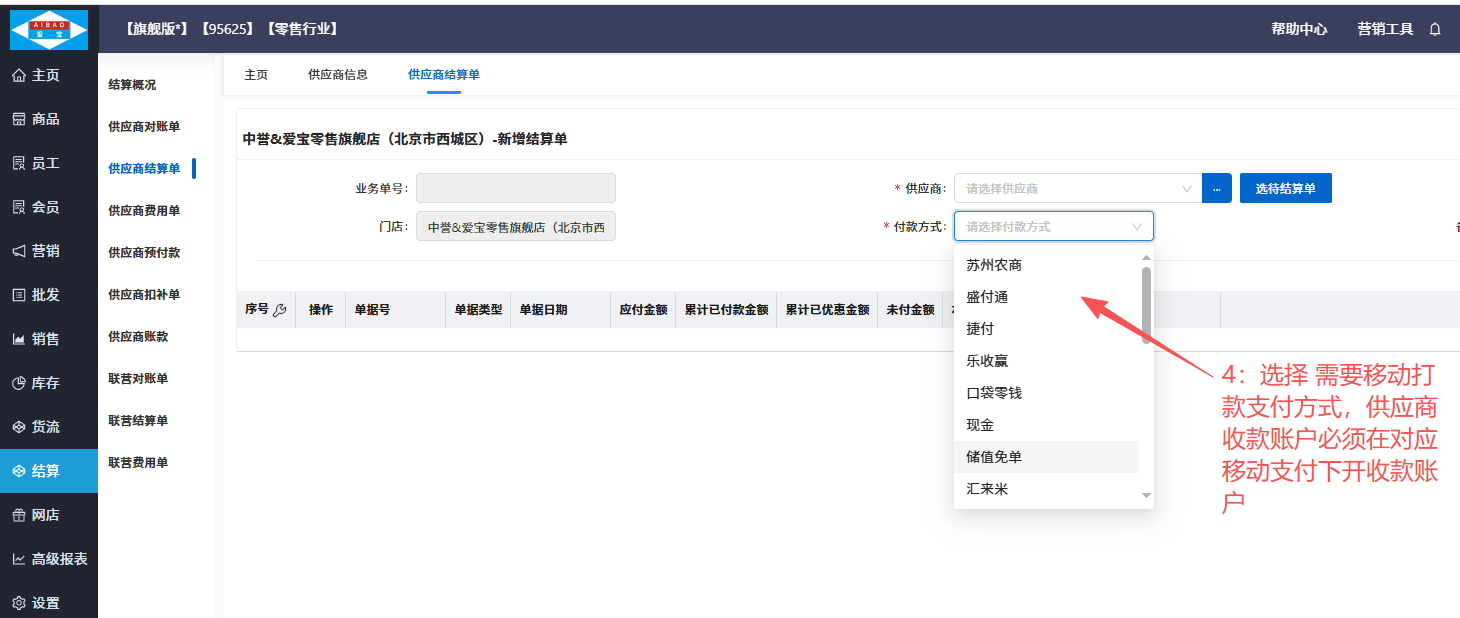
Task: Click the dropdown list scroll-down arrow
Action: click(1147, 496)
